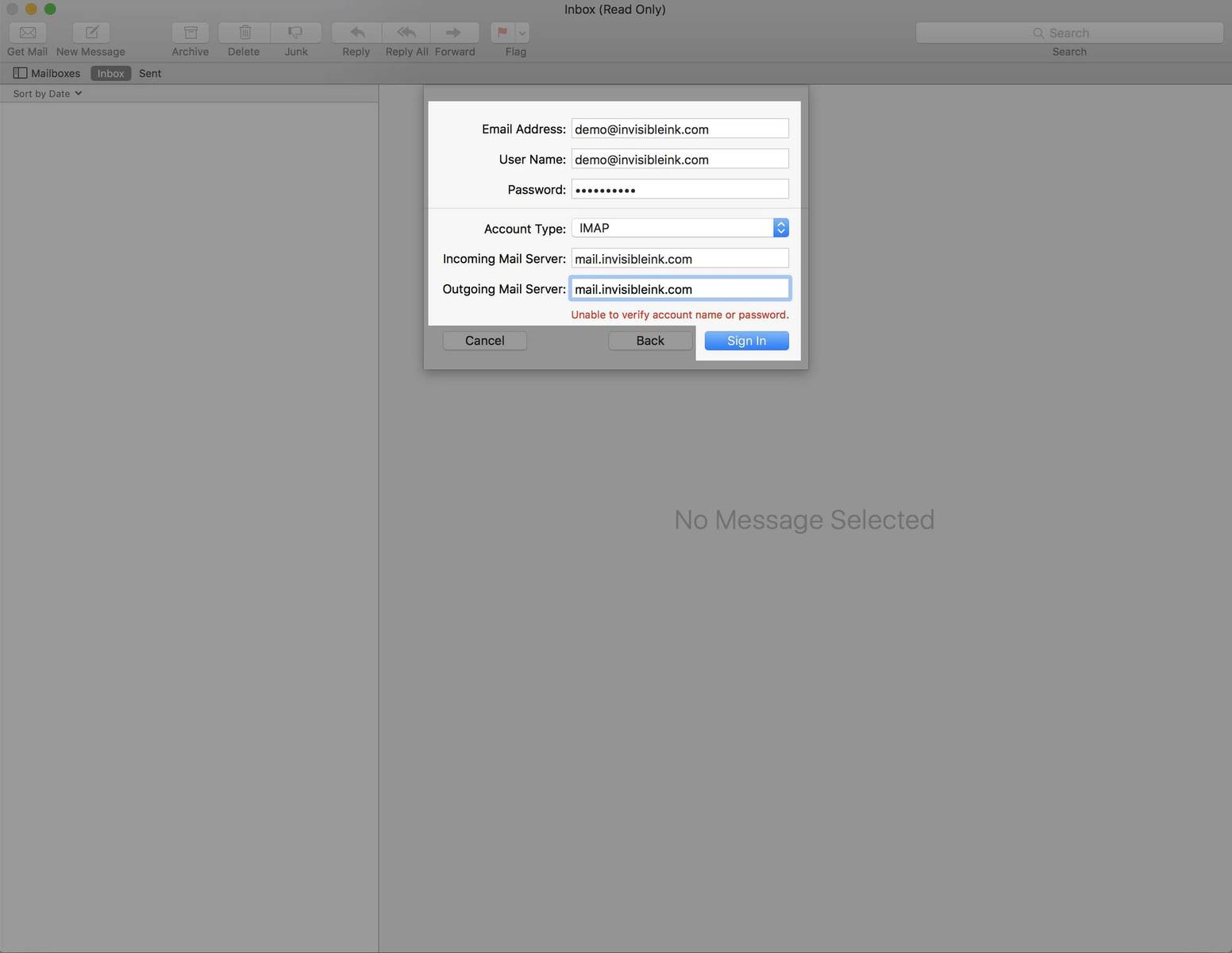This screenshot has height=953, width=1232.
Task: Go Back in the account dialog
Action: [650, 341]
